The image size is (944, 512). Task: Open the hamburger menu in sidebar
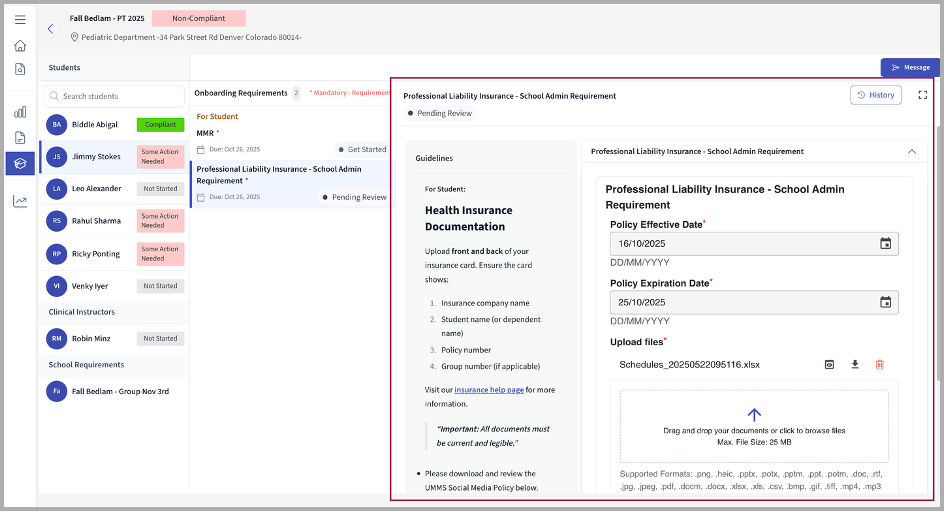point(20,20)
